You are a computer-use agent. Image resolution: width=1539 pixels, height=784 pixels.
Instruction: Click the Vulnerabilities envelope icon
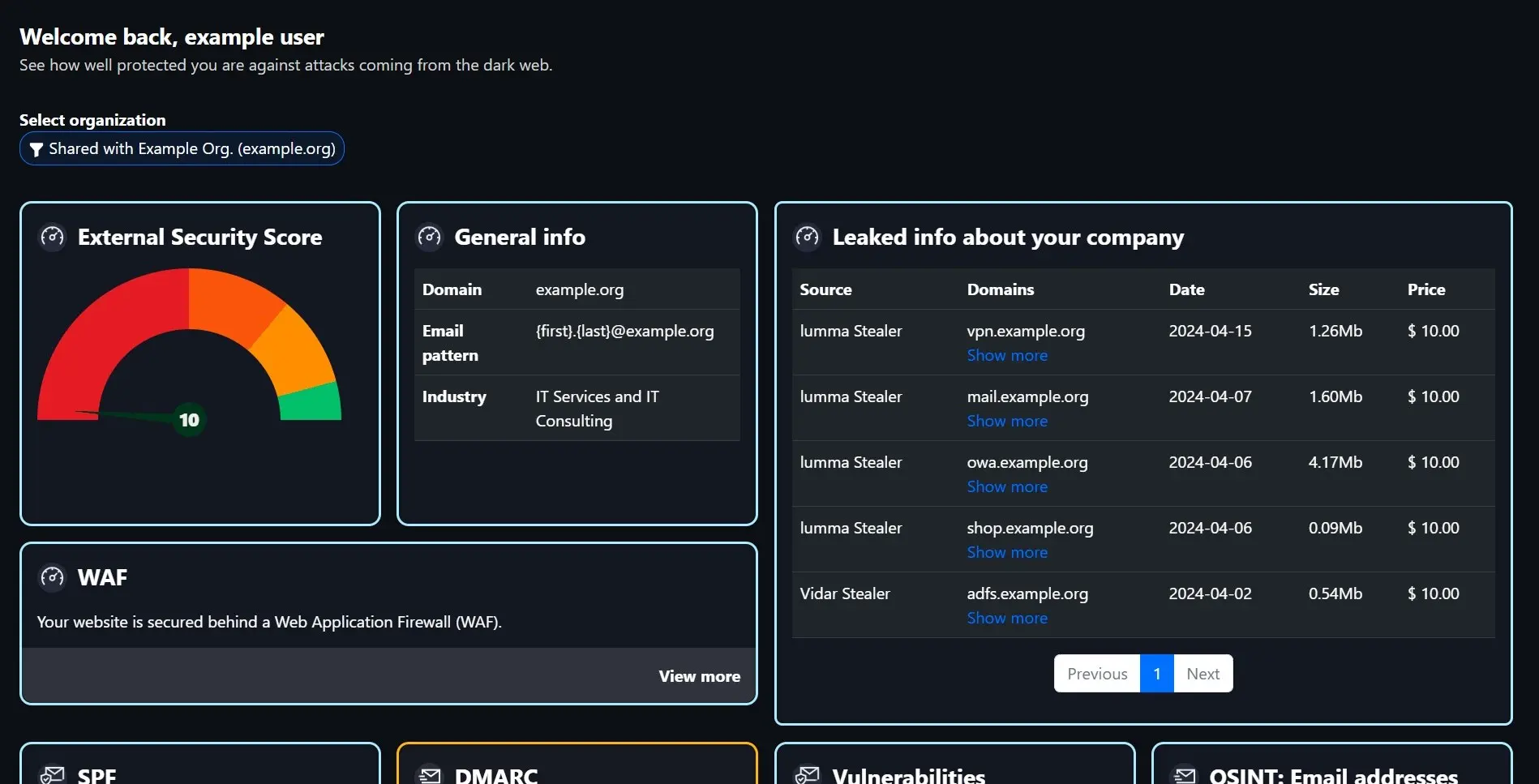[x=807, y=775]
